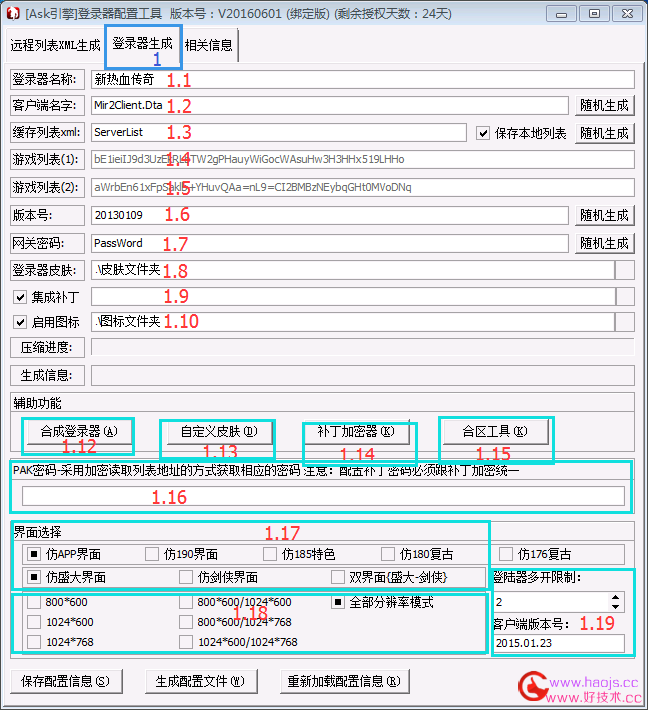Click the 启用图标 folder path field
This screenshot has height=710, width=648.
pos(353,322)
